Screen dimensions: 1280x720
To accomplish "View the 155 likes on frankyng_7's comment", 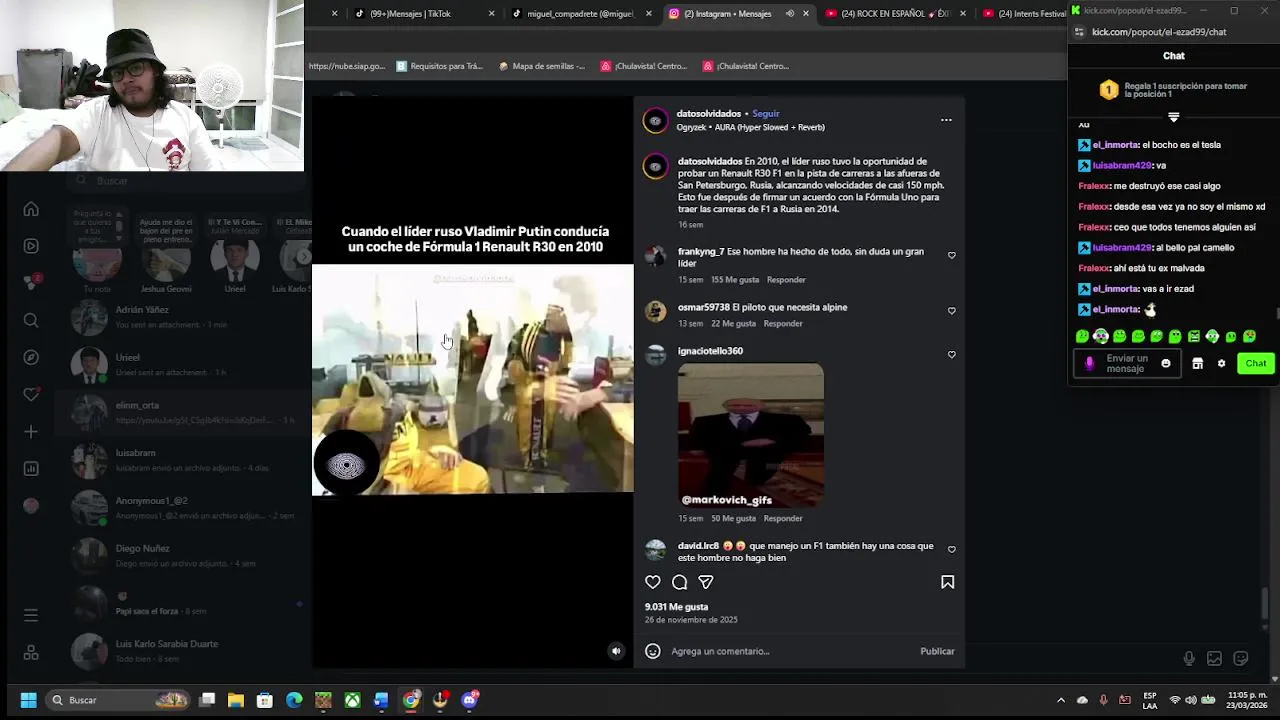I will [735, 280].
